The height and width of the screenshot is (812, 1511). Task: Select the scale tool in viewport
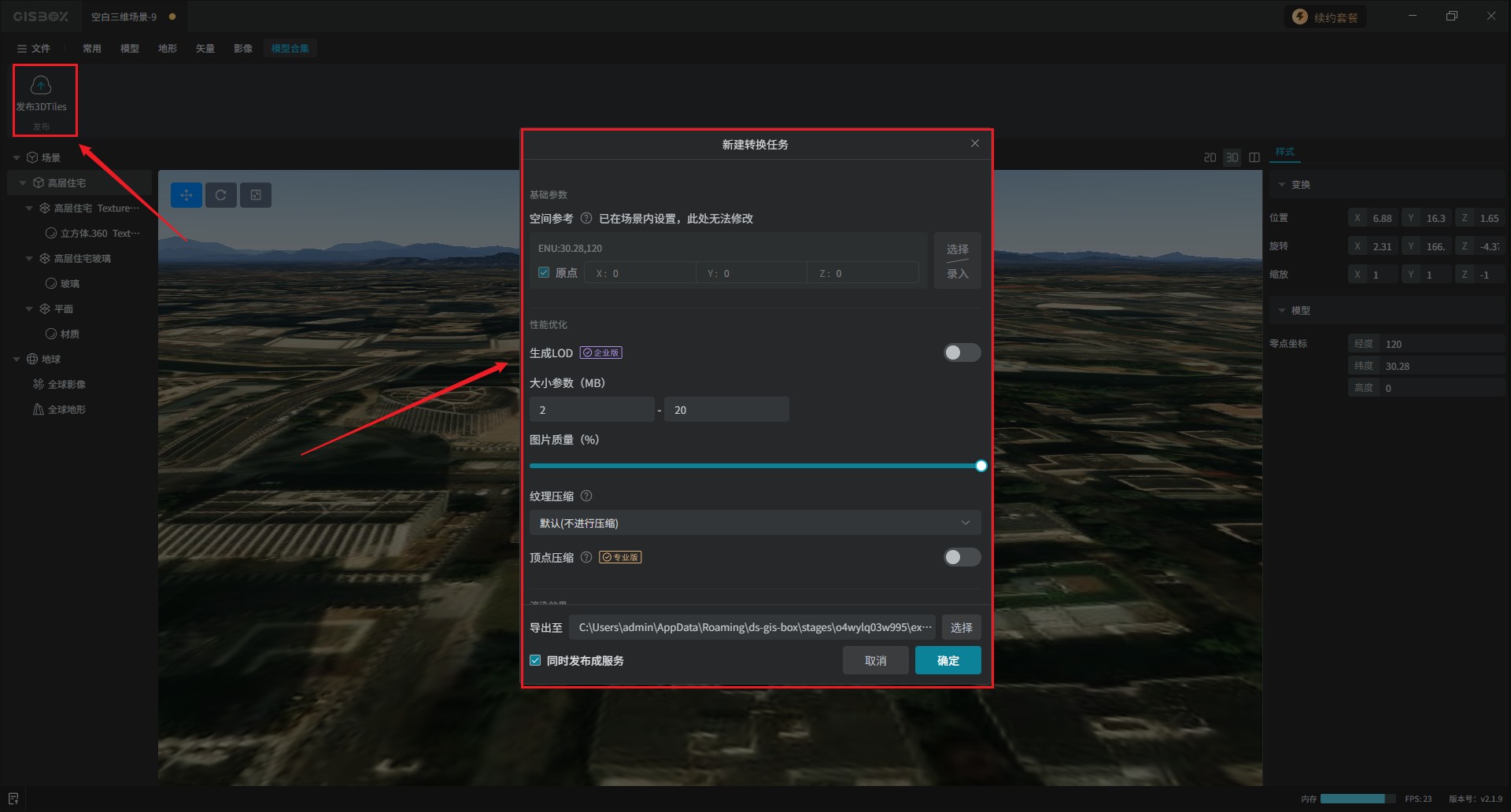[x=256, y=195]
